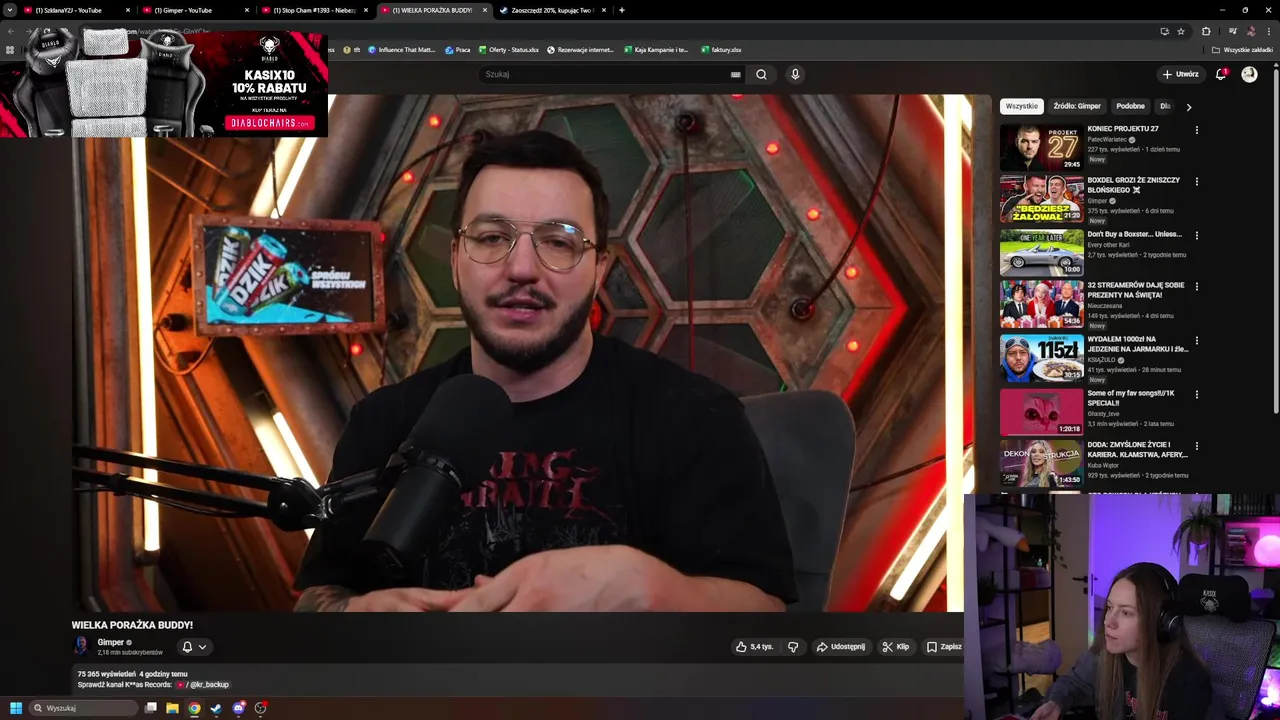Click the Zapisz save button
The image size is (1280, 720).
point(943,647)
